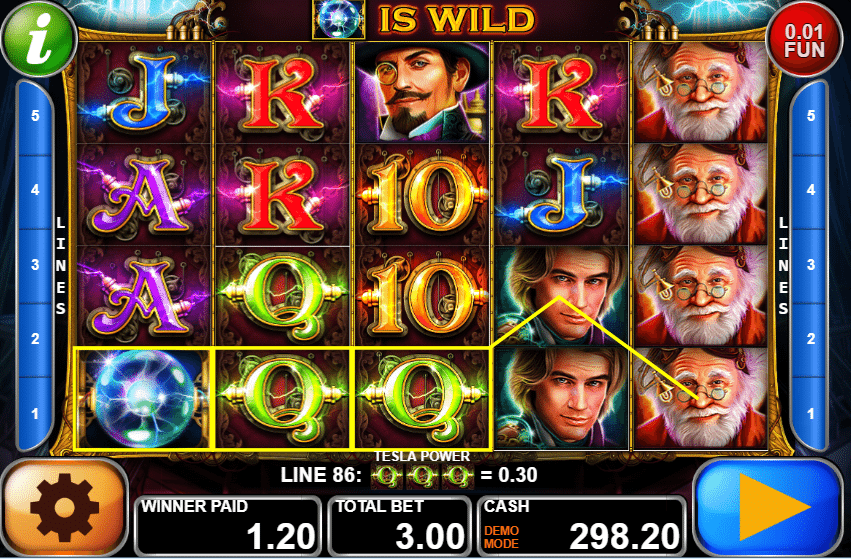Open the green info paytable button
The width and height of the screenshot is (851, 559).
point(39,39)
